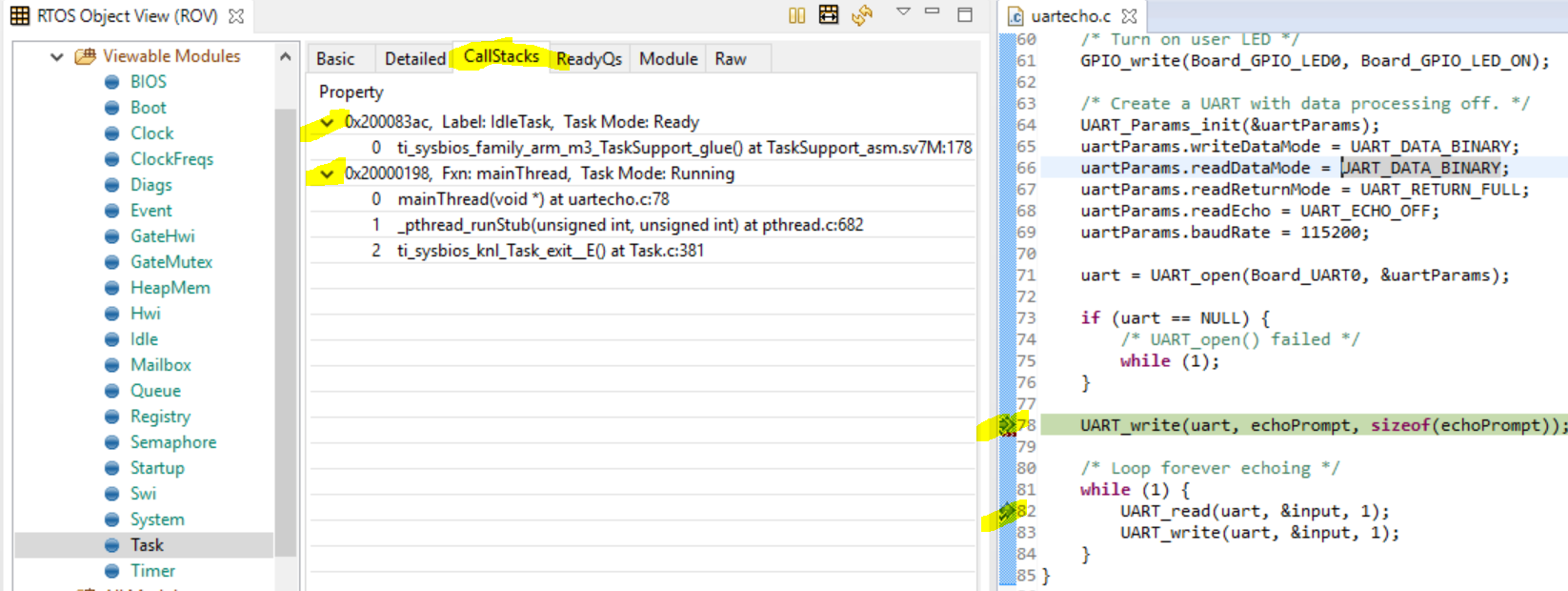The image size is (1568, 591).
Task: Click the module tree vertical scrollbar thumb
Action: point(285,332)
